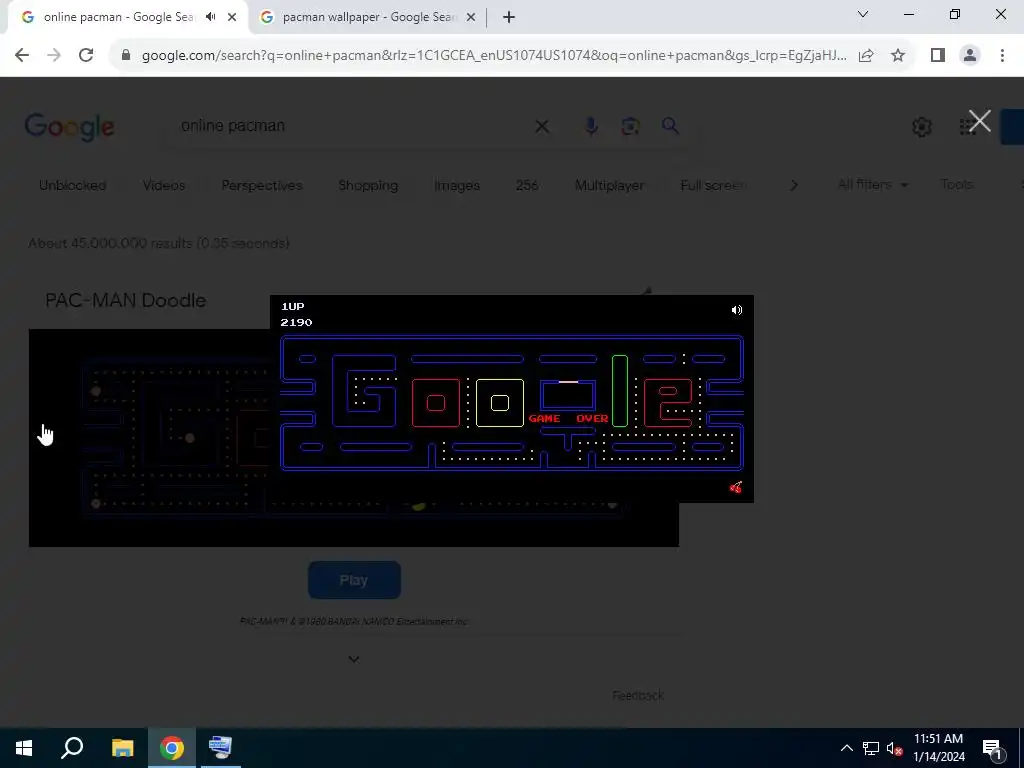Viewport: 1024px width, 768px height.
Task: Open Google settings gear
Action: click(921, 127)
